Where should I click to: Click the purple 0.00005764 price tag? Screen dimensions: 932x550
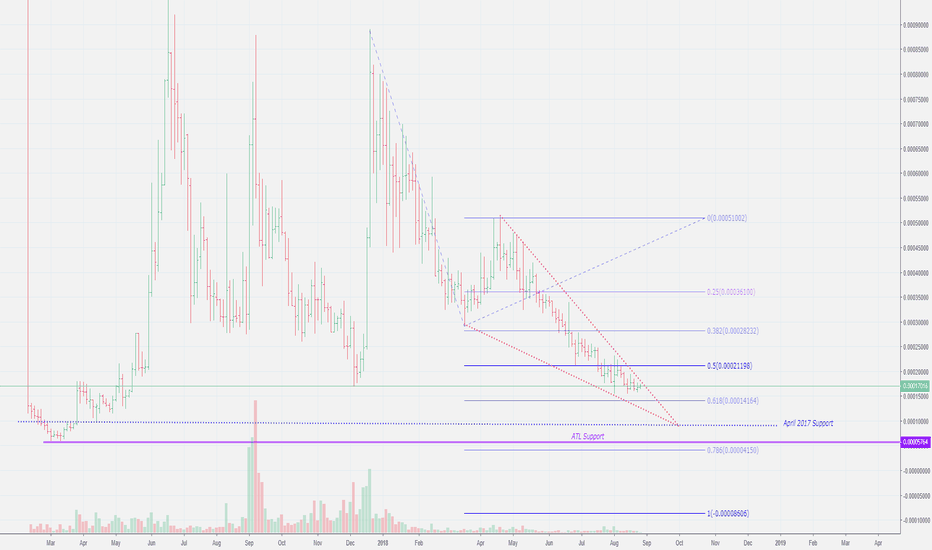tap(915, 442)
